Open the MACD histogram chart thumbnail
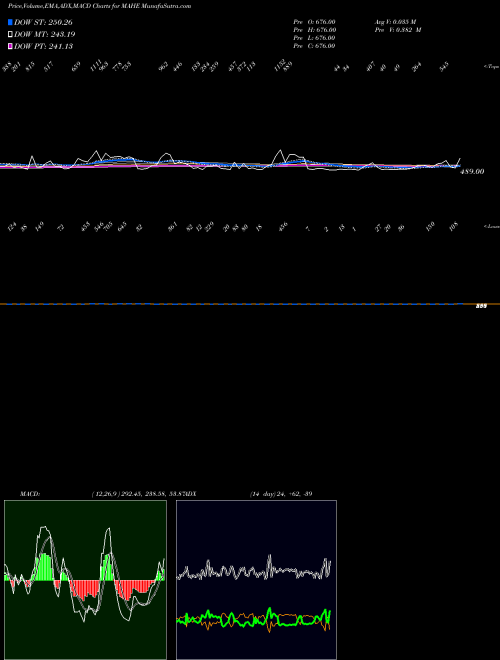500x660 pixels. click(x=85, y=580)
